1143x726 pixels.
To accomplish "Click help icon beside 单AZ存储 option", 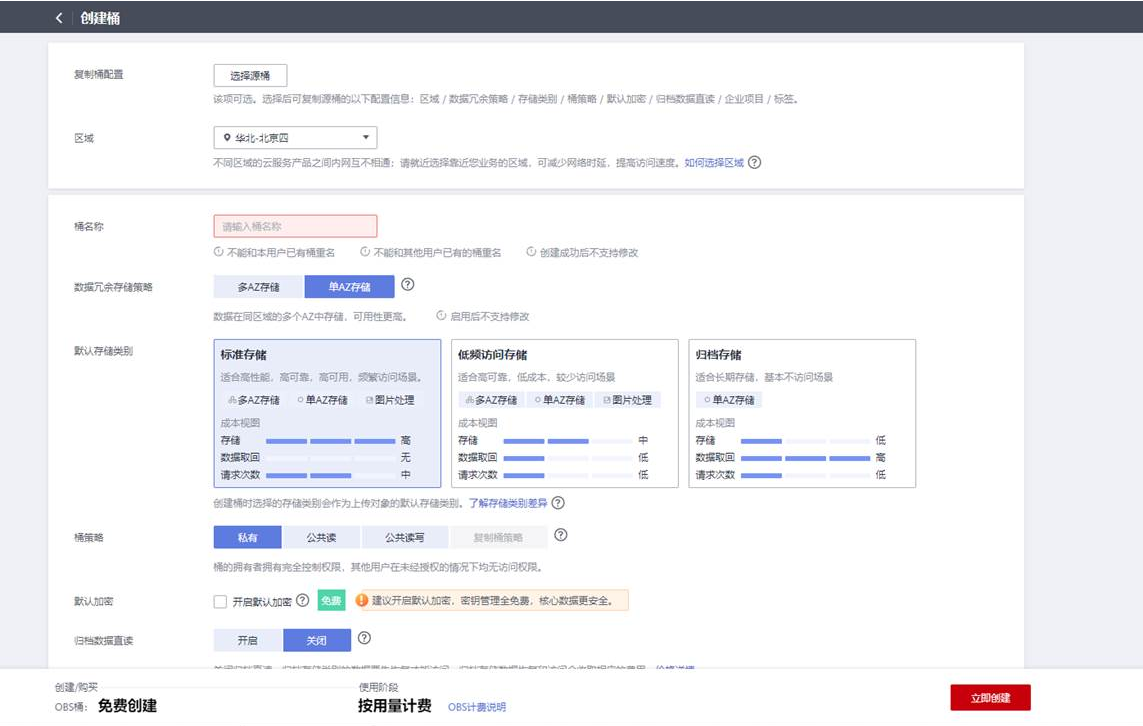I will [407, 285].
